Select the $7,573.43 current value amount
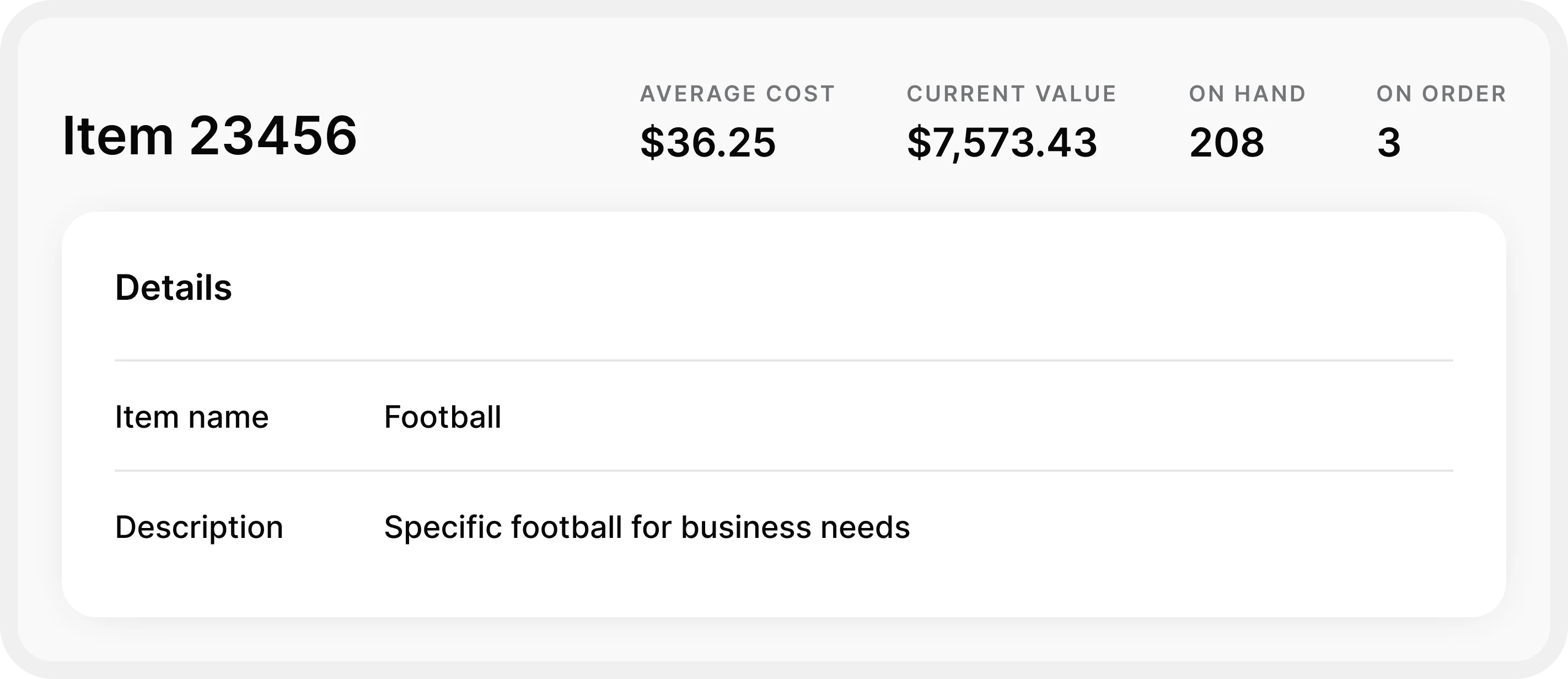This screenshot has height=679, width=1568. click(1002, 142)
